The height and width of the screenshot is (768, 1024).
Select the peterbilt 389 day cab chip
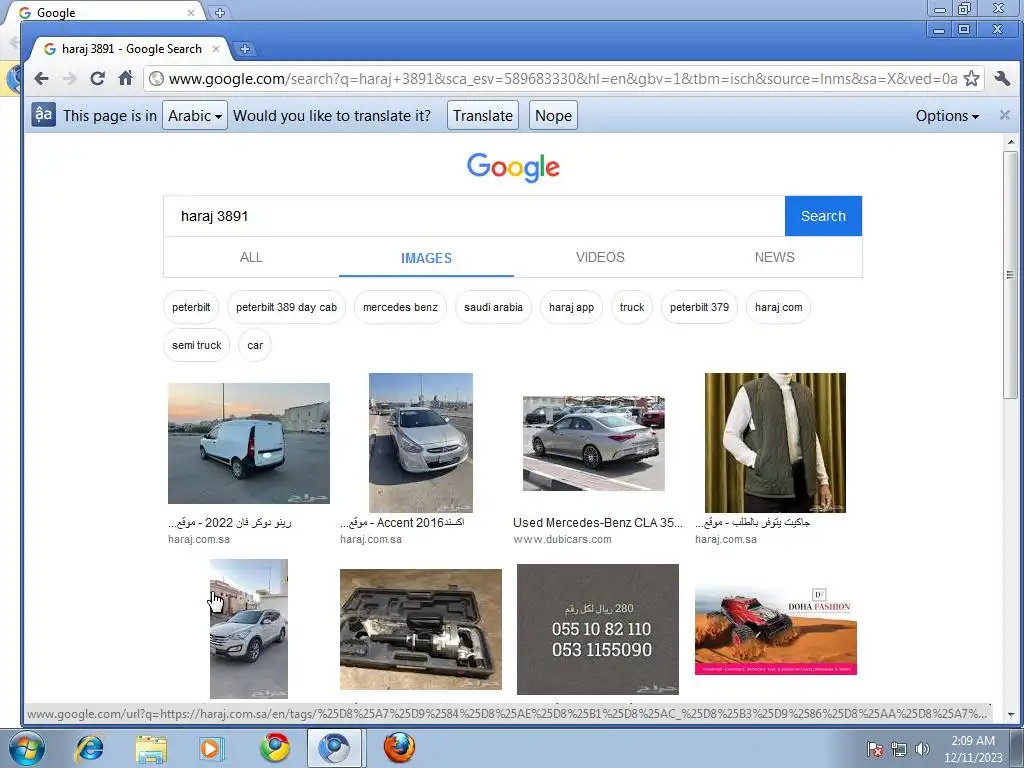click(286, 307)
